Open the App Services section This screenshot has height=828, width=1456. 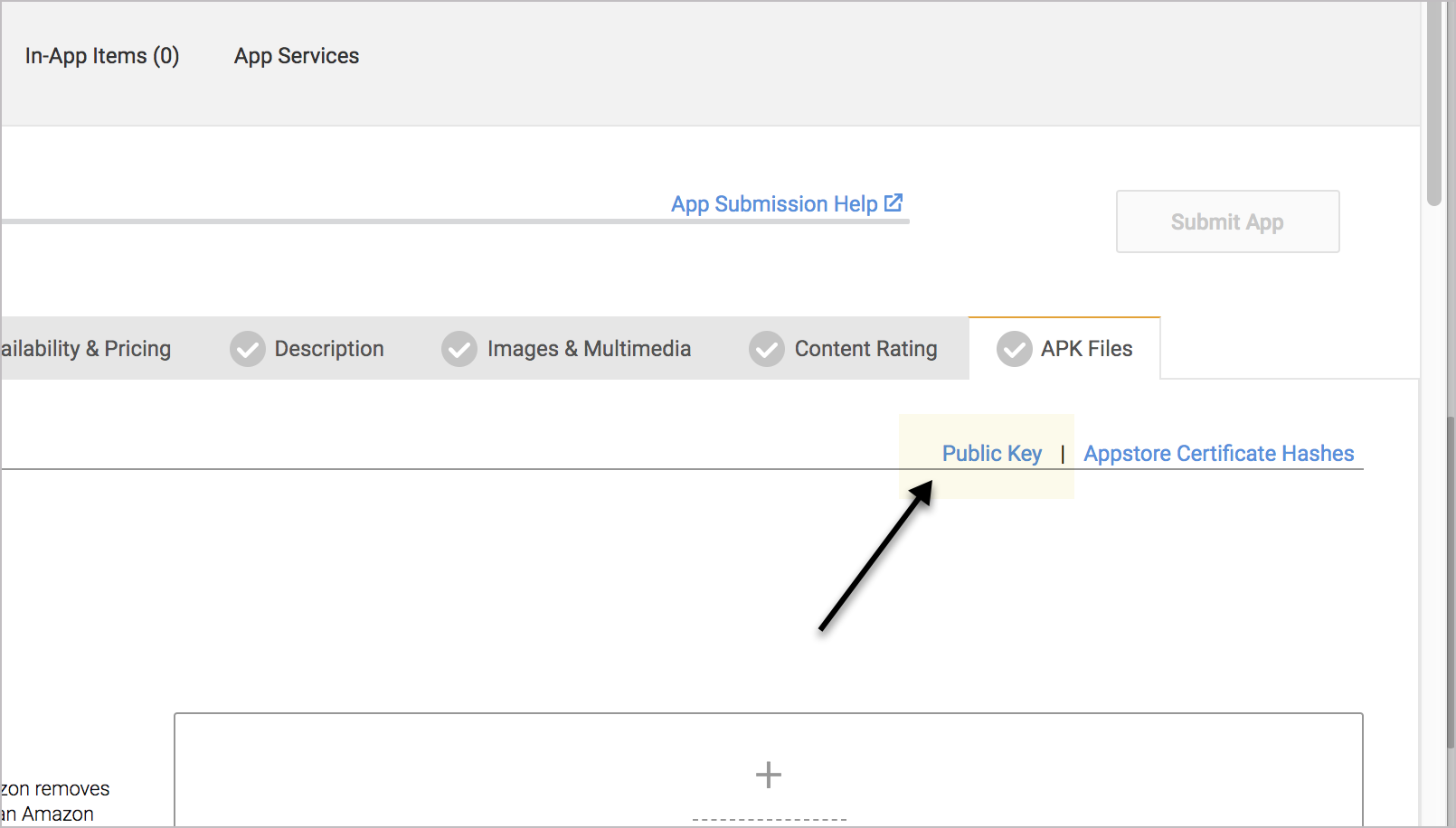(x=297, y=56)
